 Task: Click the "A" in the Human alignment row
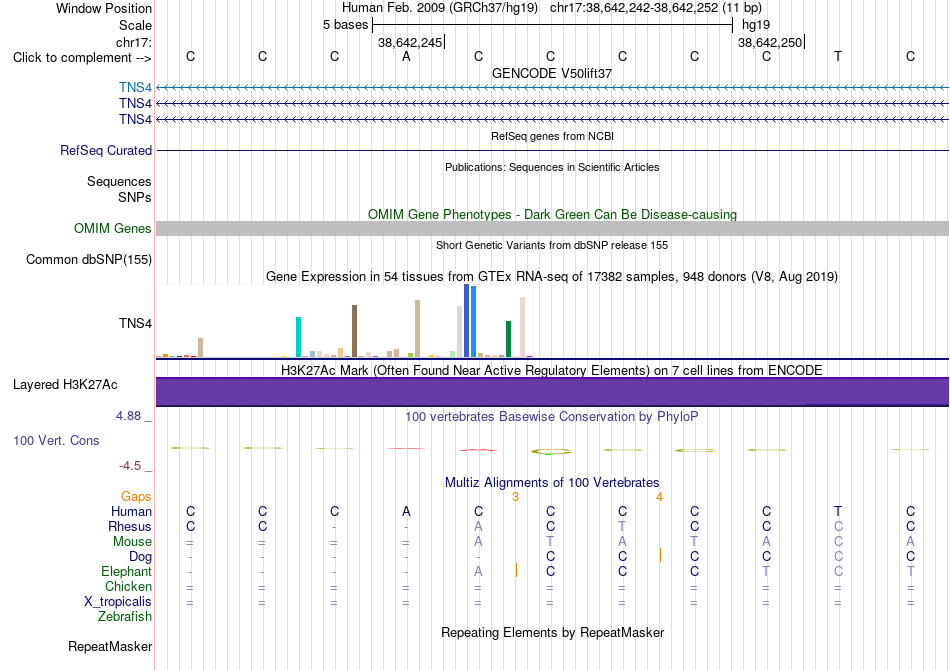406,512
